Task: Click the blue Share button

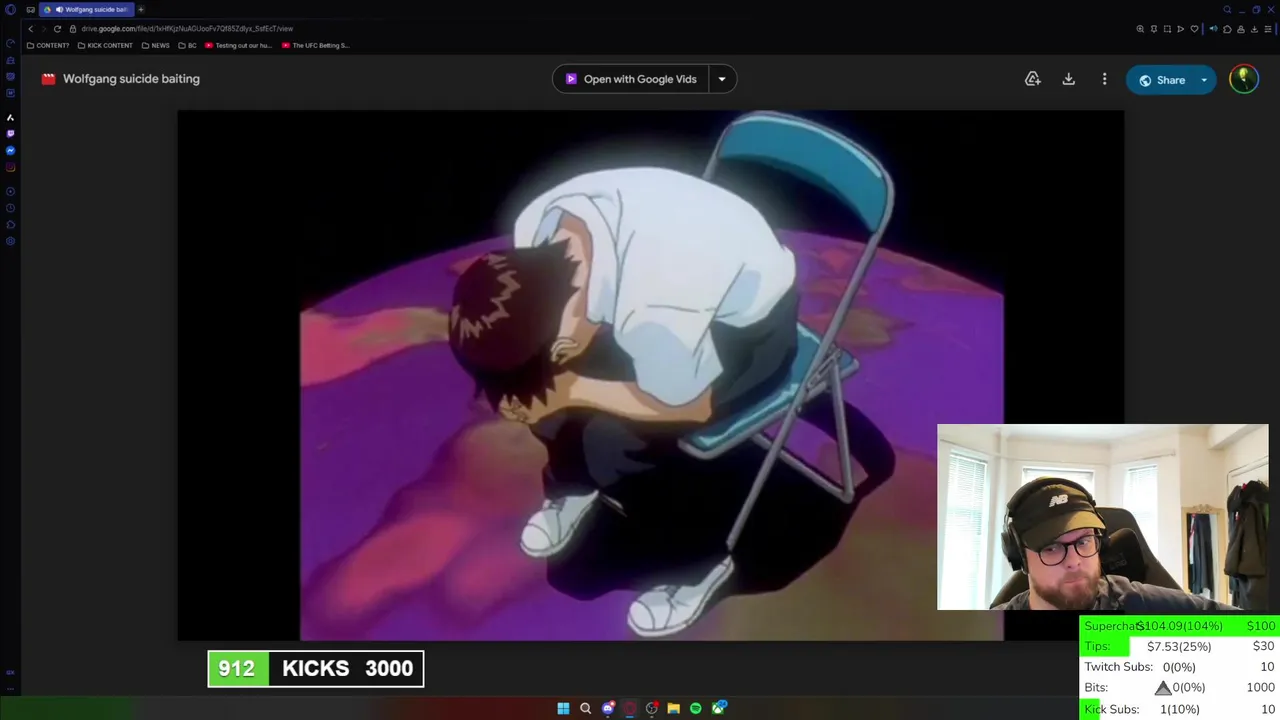Action: coord(1161,80)
